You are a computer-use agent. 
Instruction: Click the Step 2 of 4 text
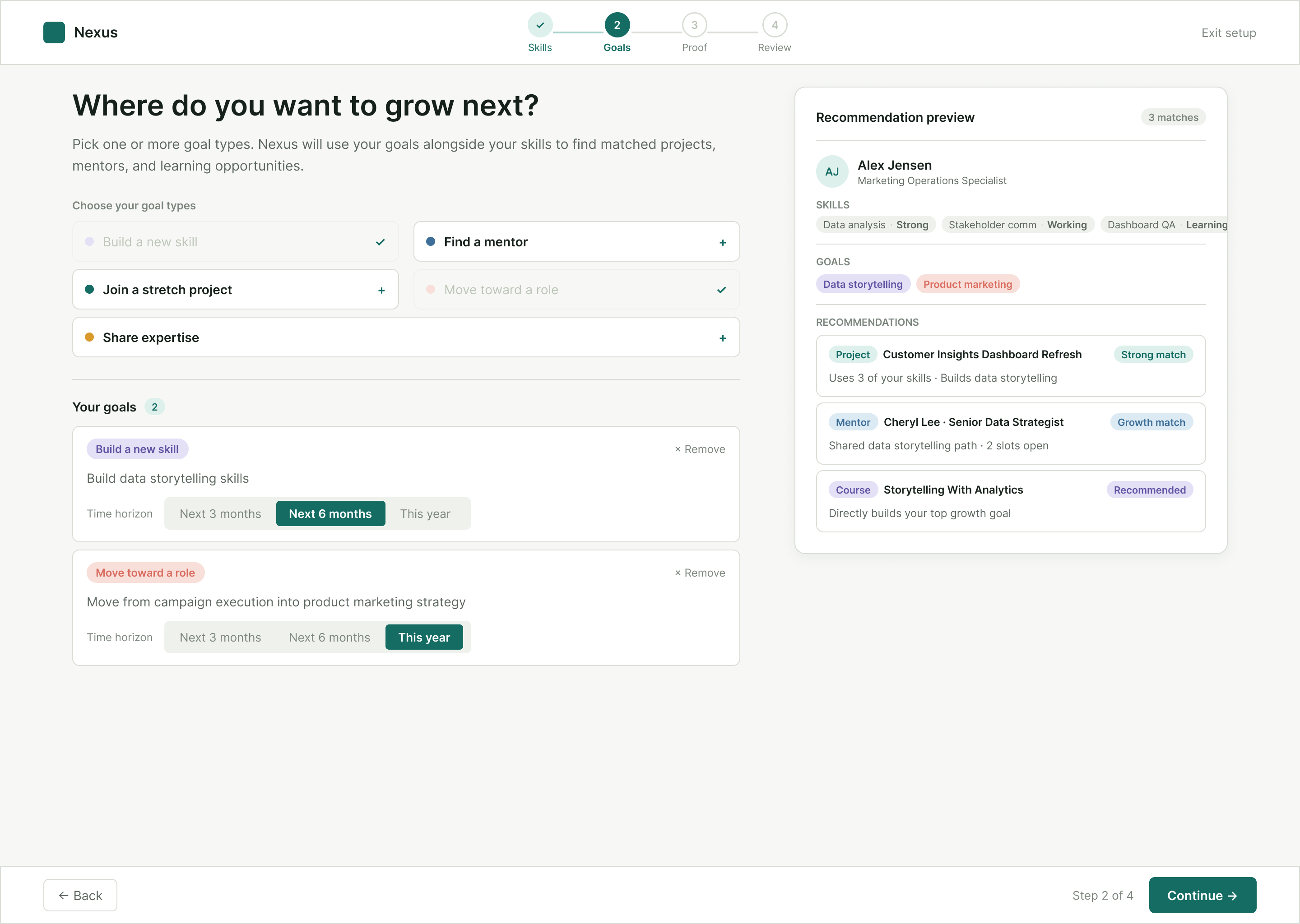pos(1102,895)
